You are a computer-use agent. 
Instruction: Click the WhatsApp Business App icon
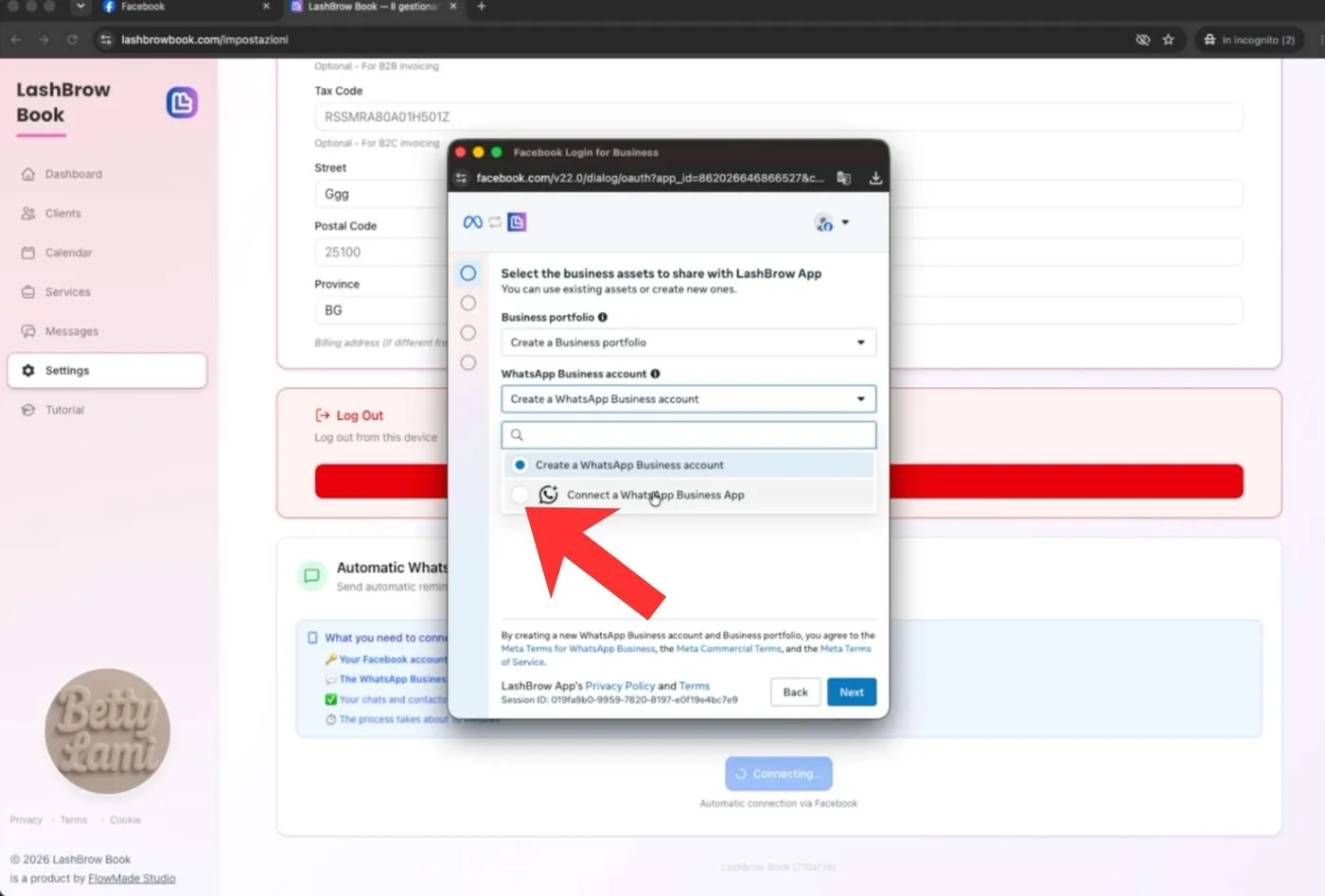pos(548,495)
